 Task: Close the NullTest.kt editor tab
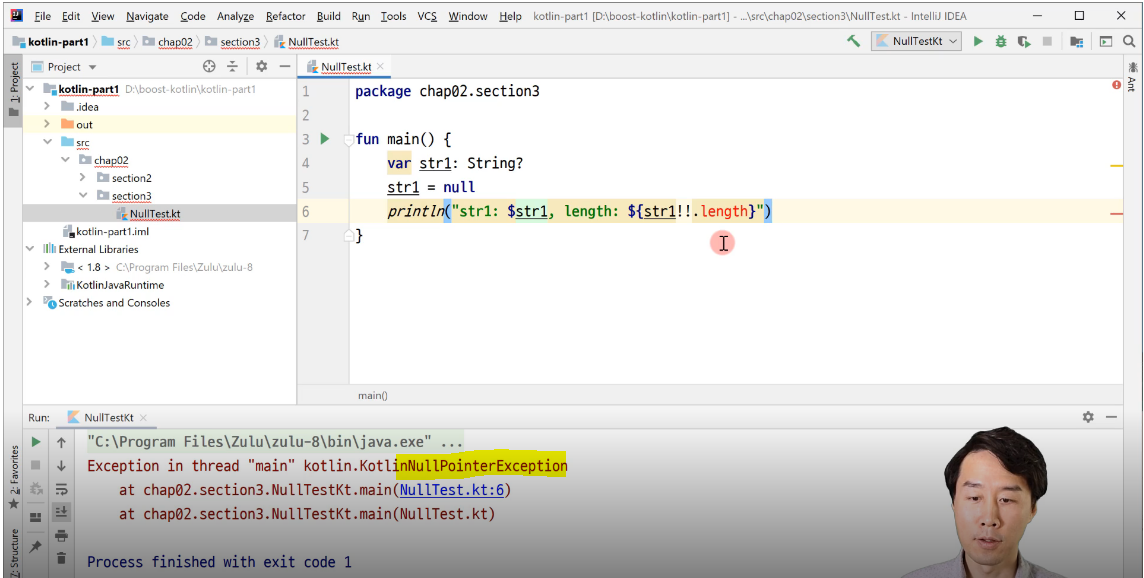pos(380,66)
